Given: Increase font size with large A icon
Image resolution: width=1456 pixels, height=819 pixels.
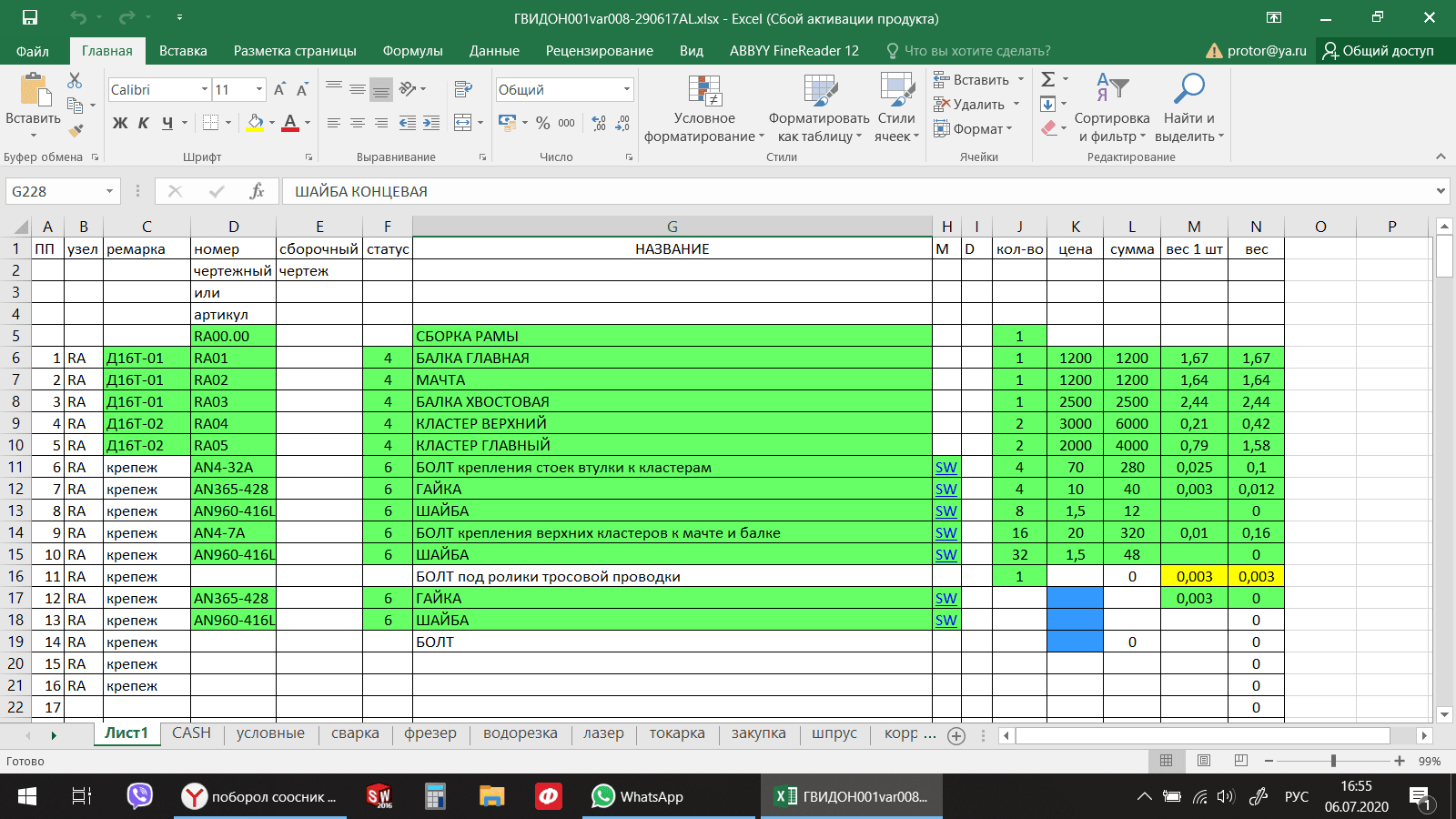Looking at the screenshot, I should point(279,89).
